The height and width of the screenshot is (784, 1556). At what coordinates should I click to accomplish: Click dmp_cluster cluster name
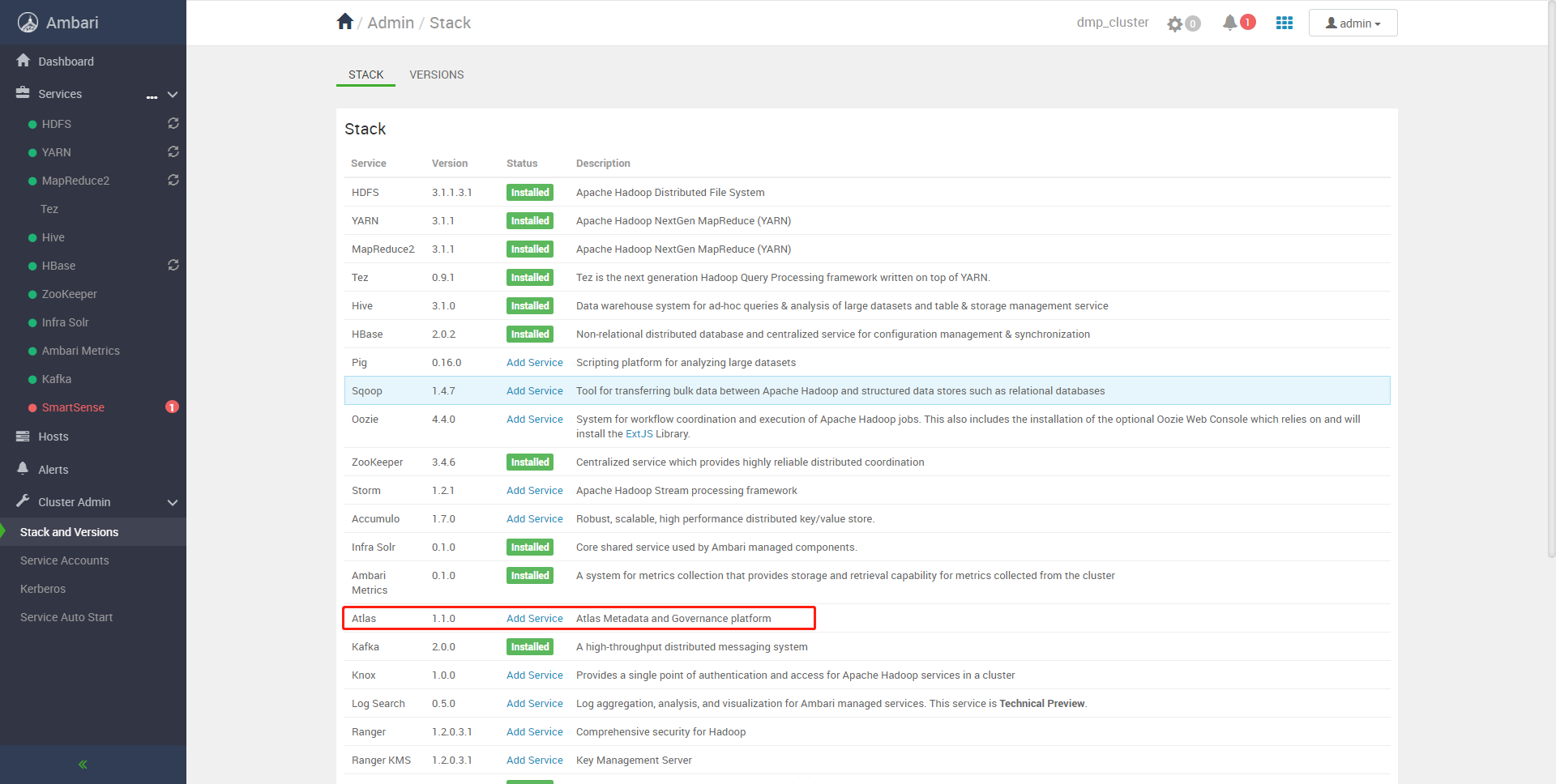tap(1113, 23)
